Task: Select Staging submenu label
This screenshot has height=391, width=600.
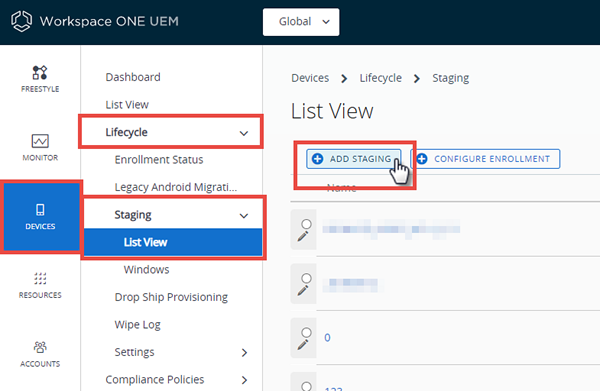Action: coord(133,215)
